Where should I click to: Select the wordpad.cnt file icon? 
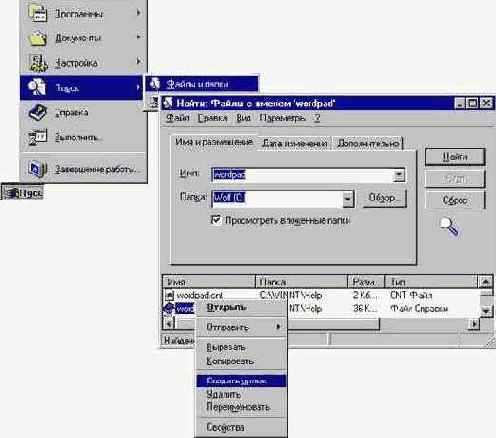point(170,295)
